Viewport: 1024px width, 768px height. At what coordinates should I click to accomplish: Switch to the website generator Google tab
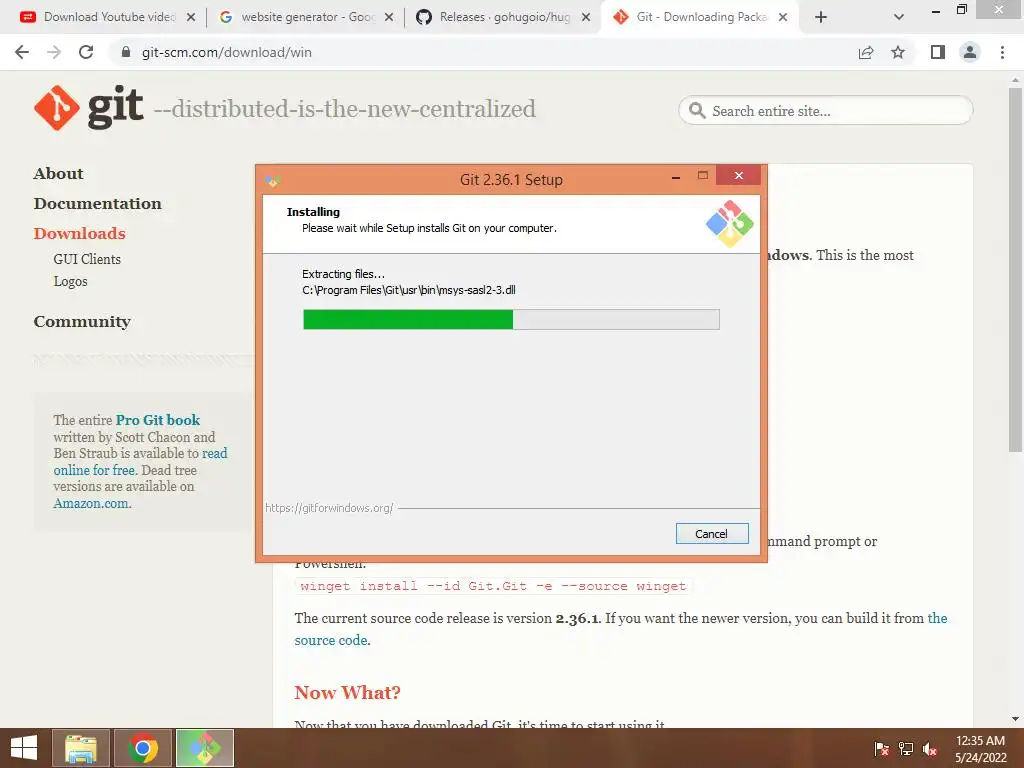[300, 17]
